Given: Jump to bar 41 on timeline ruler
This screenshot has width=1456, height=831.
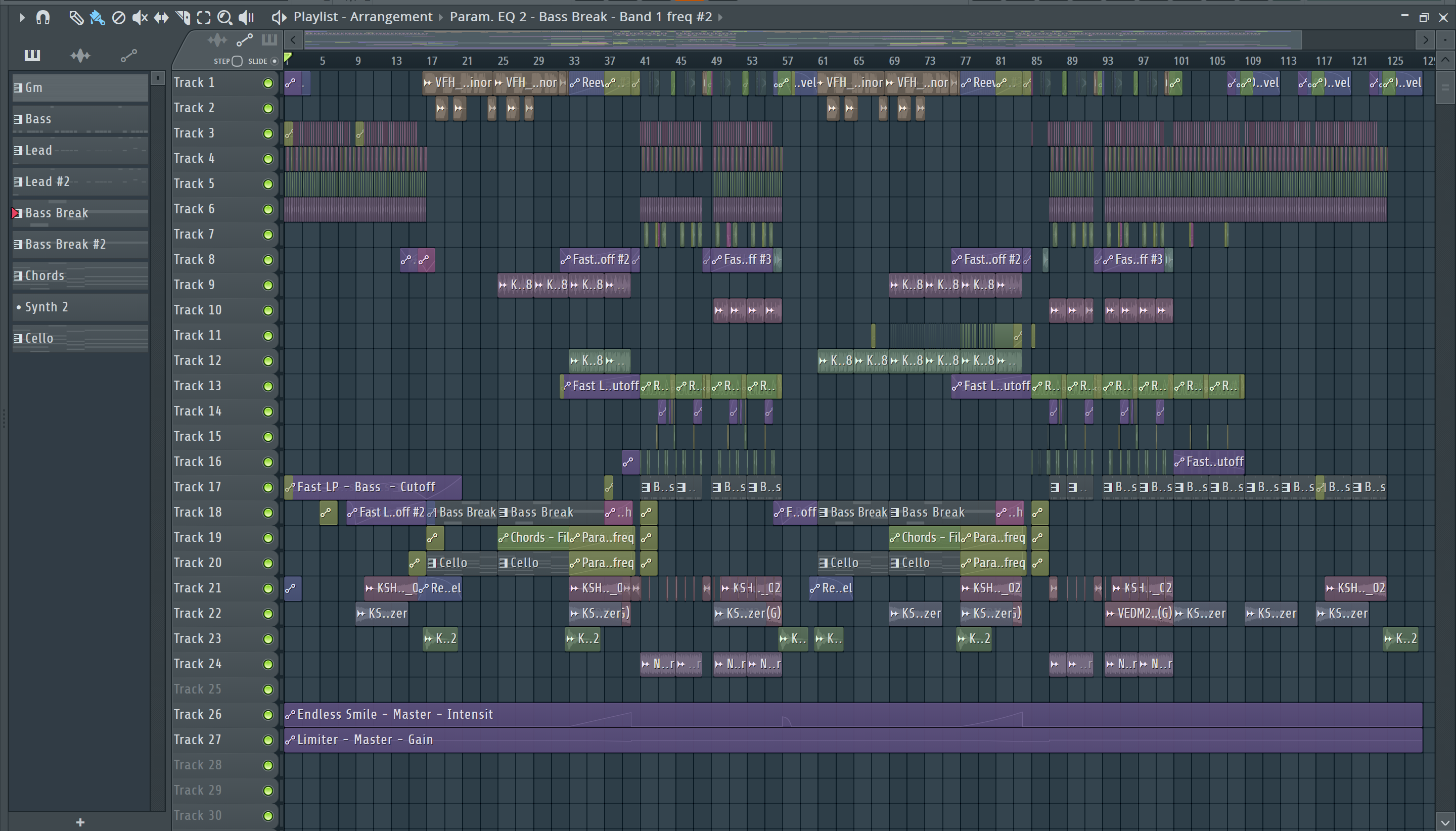Looking at the screenshot, I should pyautogui.click(x=646, y=61).
